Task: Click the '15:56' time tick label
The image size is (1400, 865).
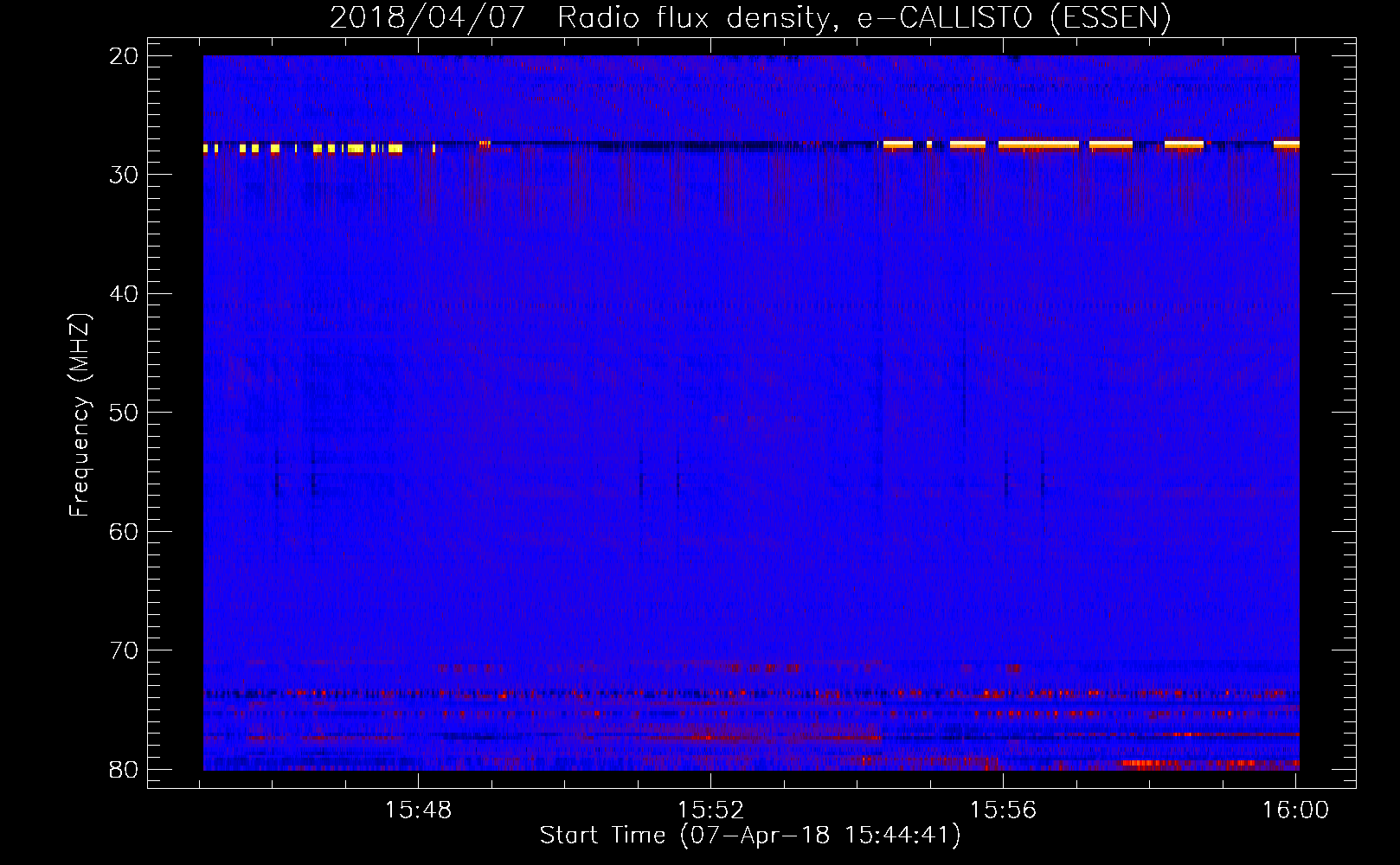Action: (x=1003, y=810)
